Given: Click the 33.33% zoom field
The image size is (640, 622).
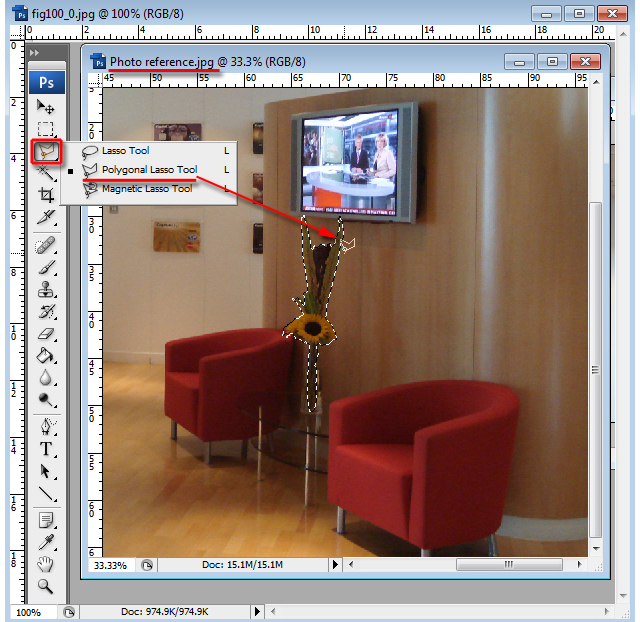Looking at the screenshot, I should click(110, 565).
